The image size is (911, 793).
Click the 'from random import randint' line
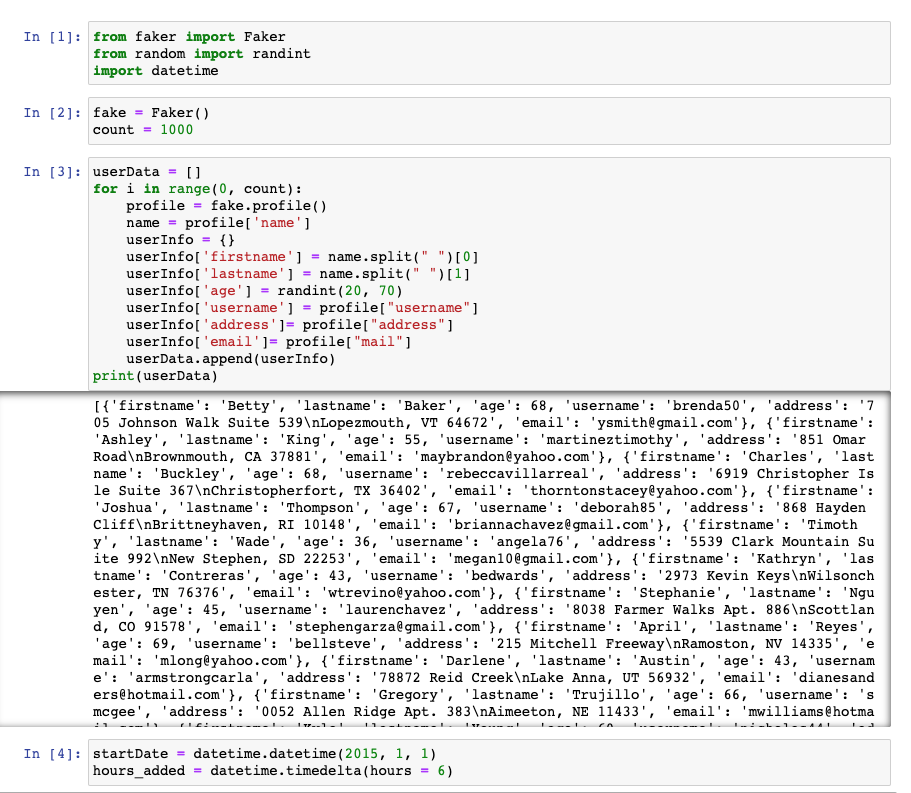(200, 53)
